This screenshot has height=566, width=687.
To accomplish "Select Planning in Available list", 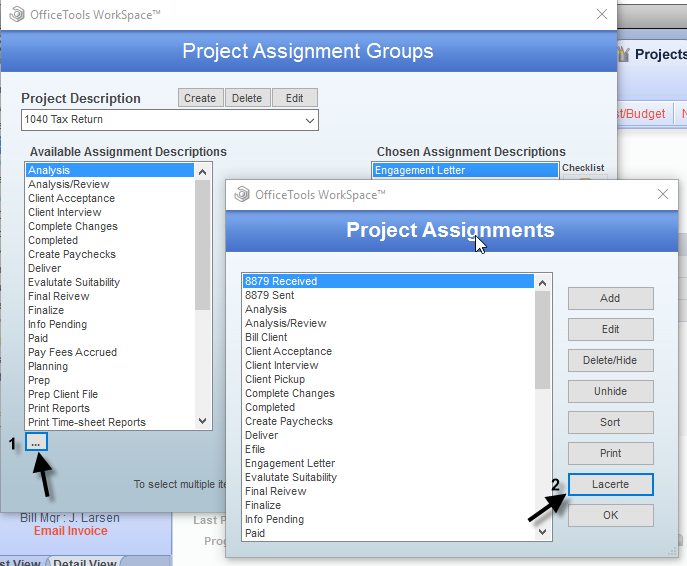I will (x=110, y=366).
